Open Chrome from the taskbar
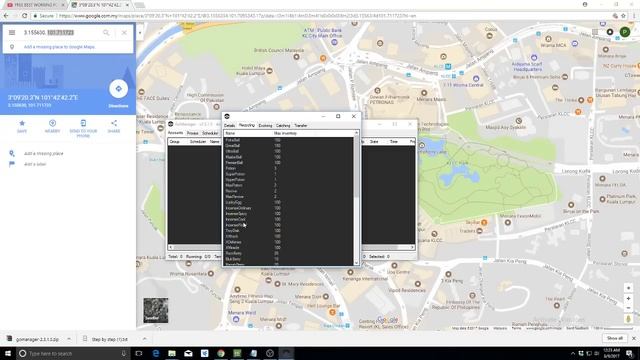 point(221,353)
